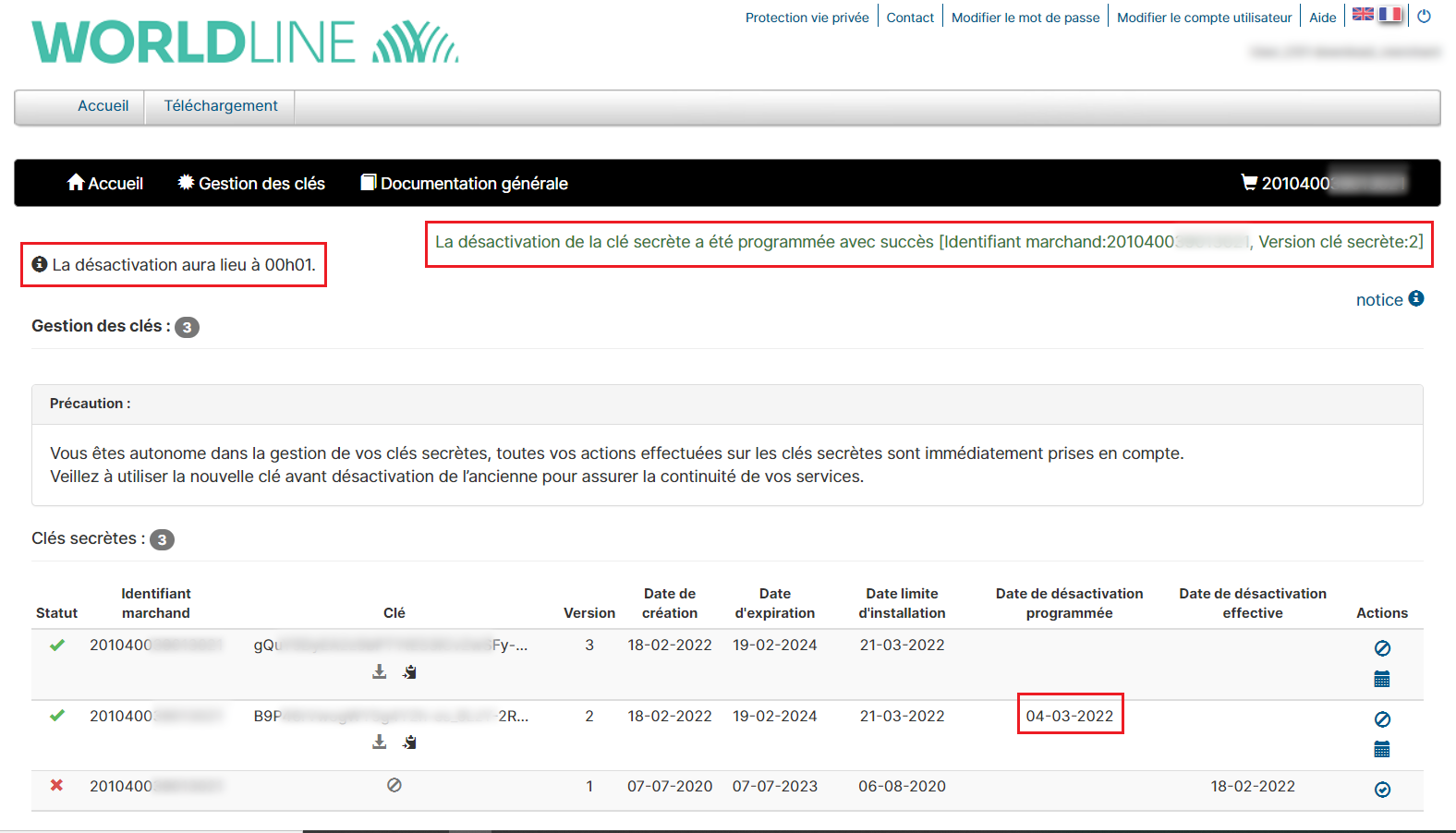Open Gestion des clés menu

pyautogui.click(x=251, y=183)
